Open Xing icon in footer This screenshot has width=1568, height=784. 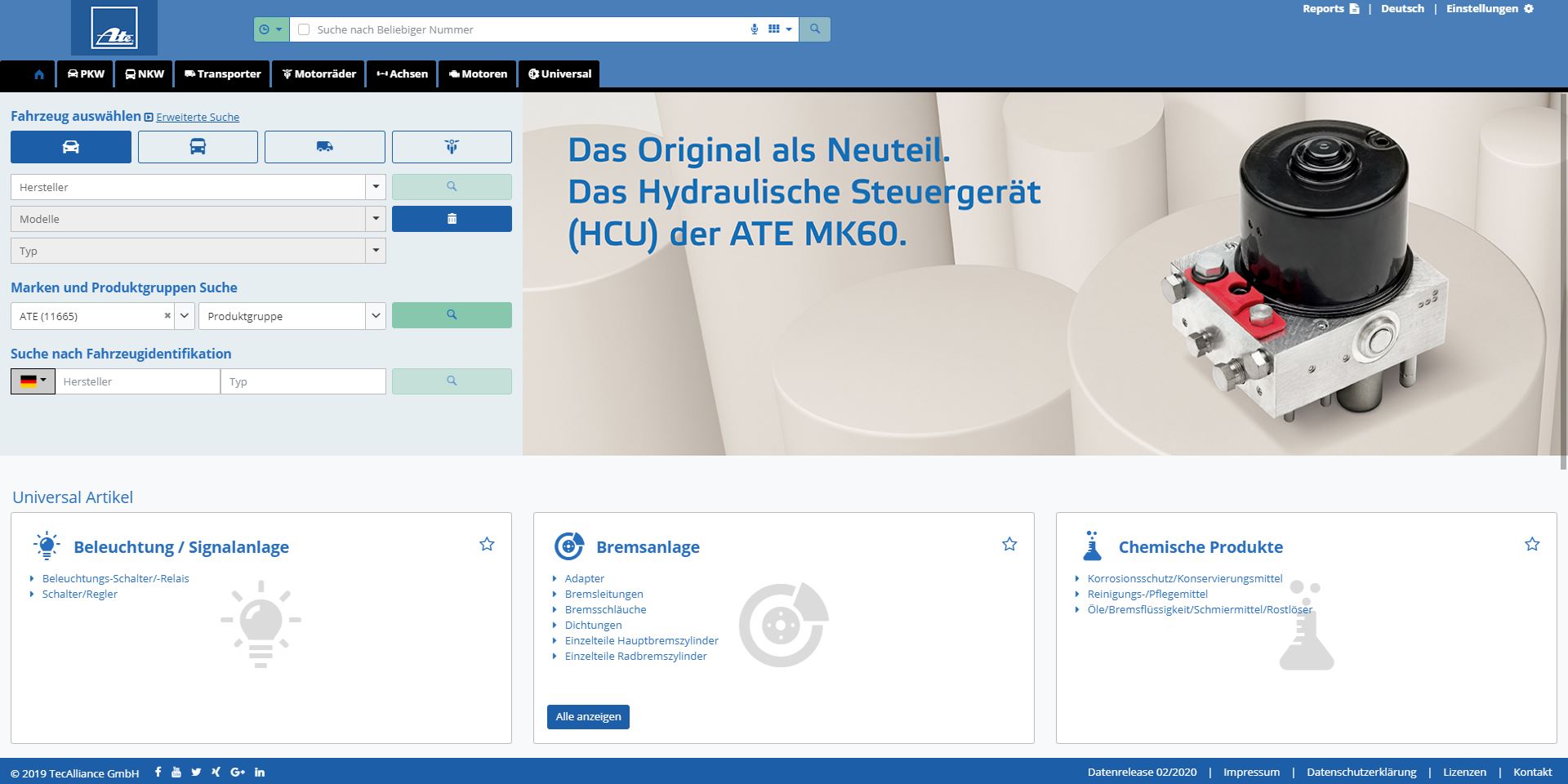coord(216,772)
